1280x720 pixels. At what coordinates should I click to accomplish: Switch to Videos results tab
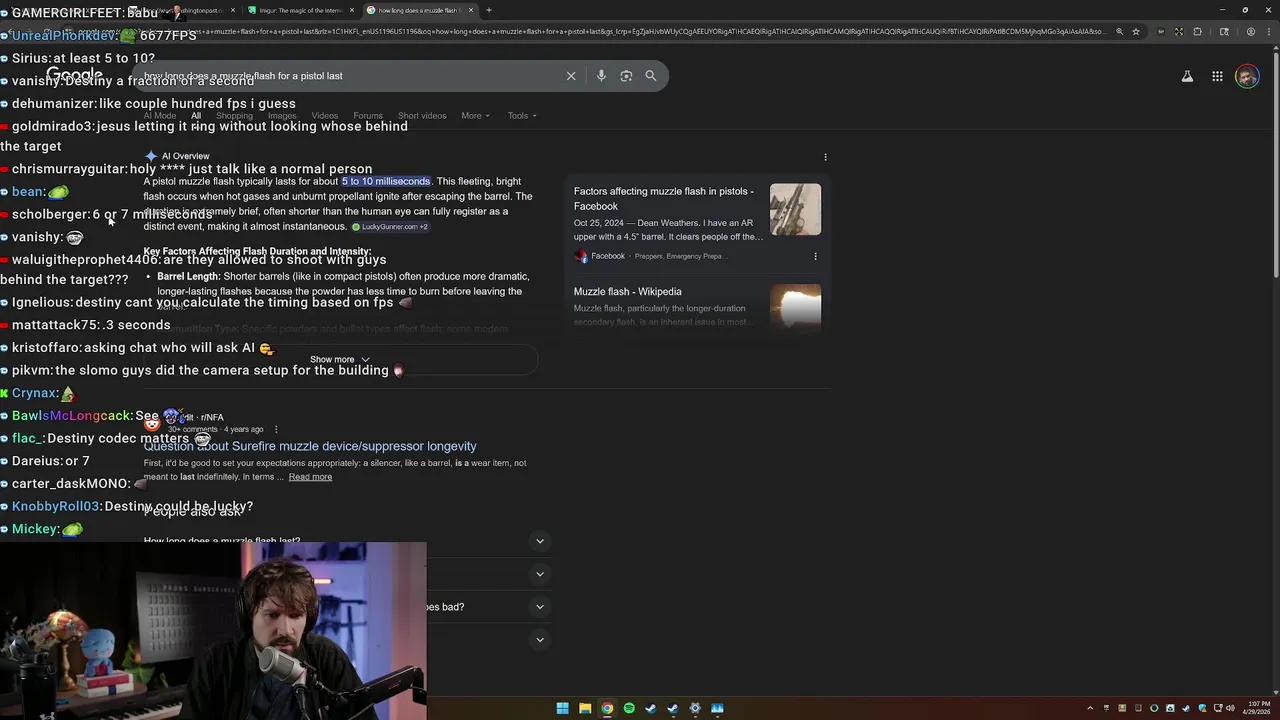point(325,116)
